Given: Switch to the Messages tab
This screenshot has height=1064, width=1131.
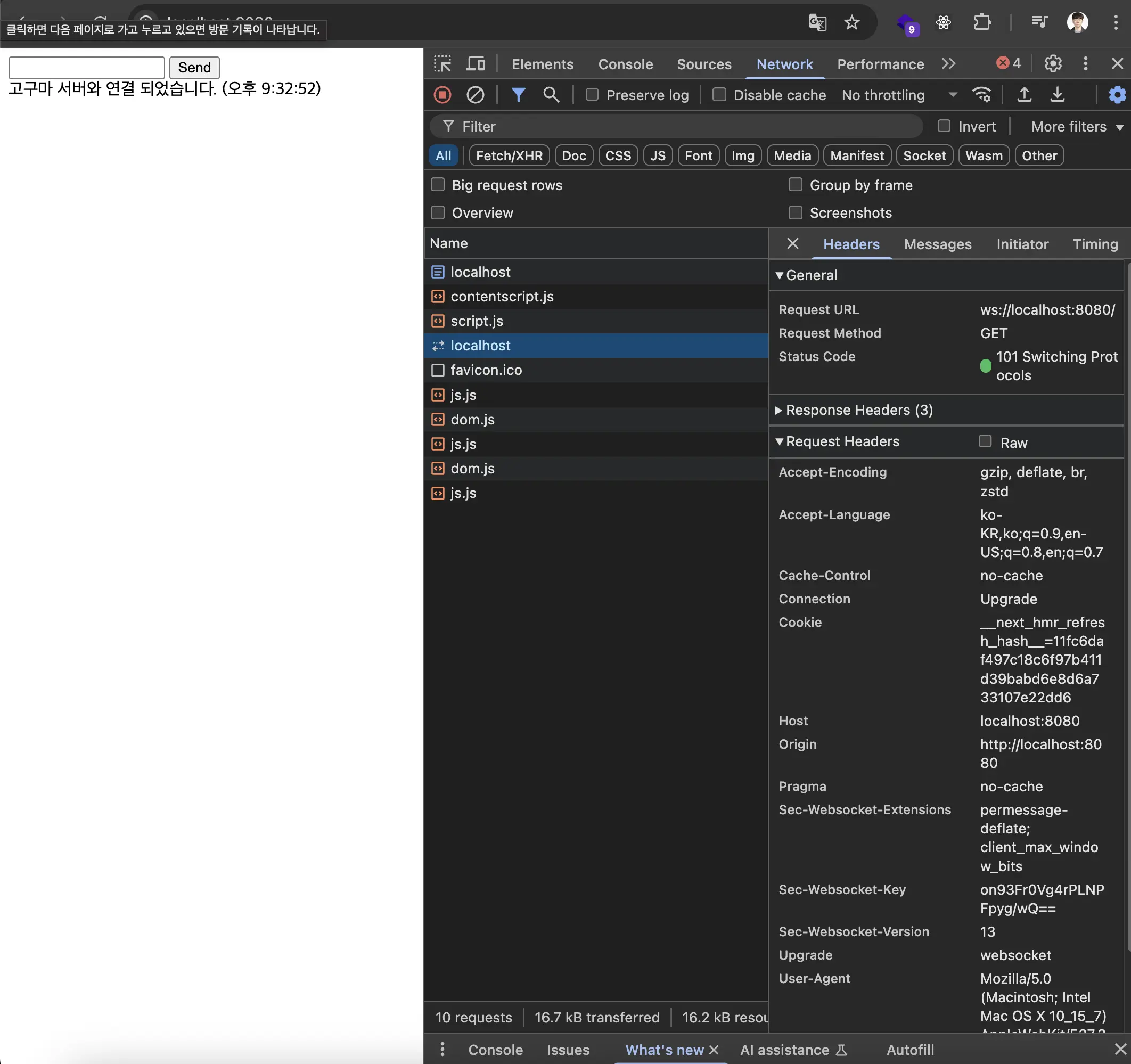Looking at the screenshot, I should [x=938, y=244].
